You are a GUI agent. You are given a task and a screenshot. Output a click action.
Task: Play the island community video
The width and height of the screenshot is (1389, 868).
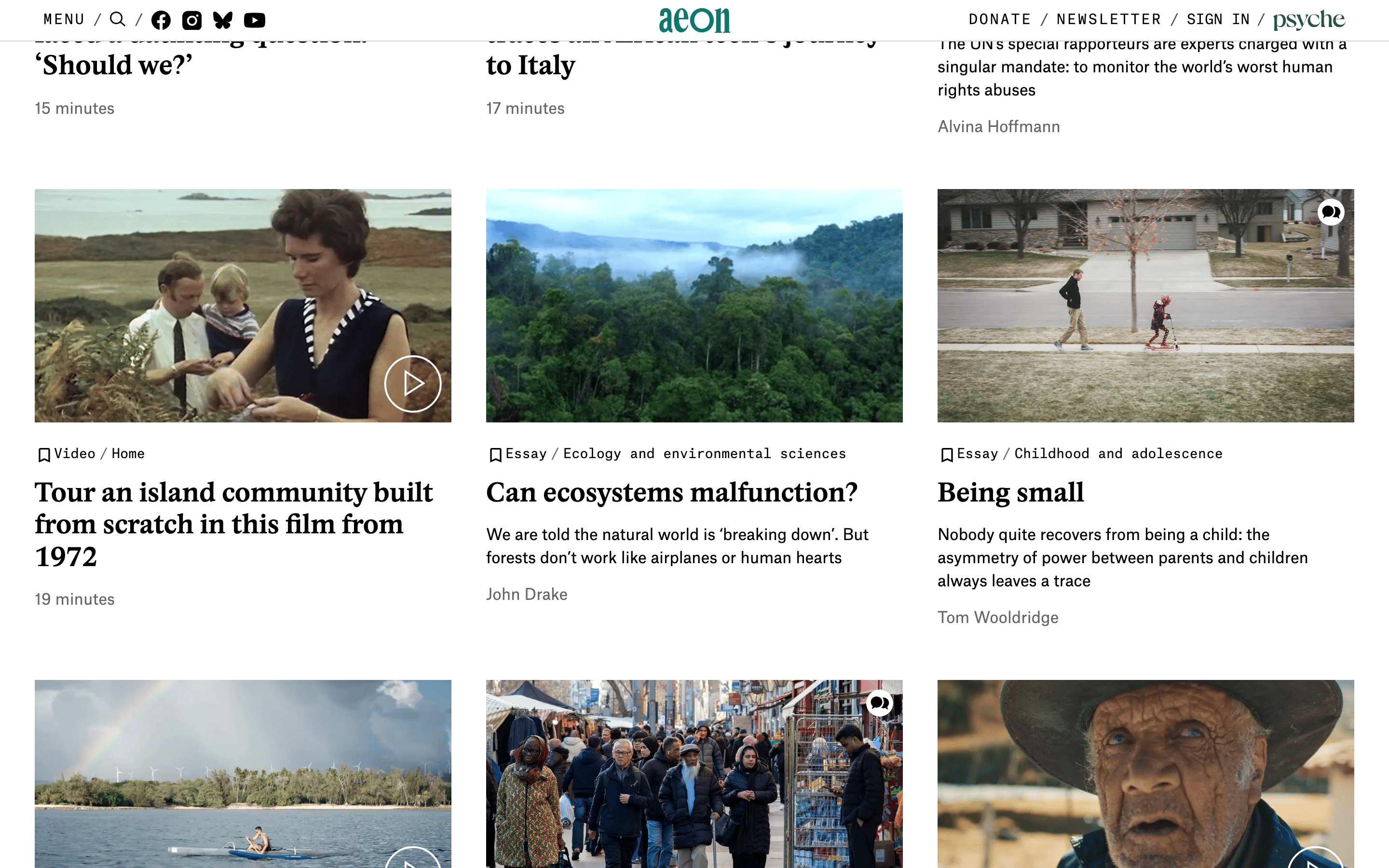(413, 383)
